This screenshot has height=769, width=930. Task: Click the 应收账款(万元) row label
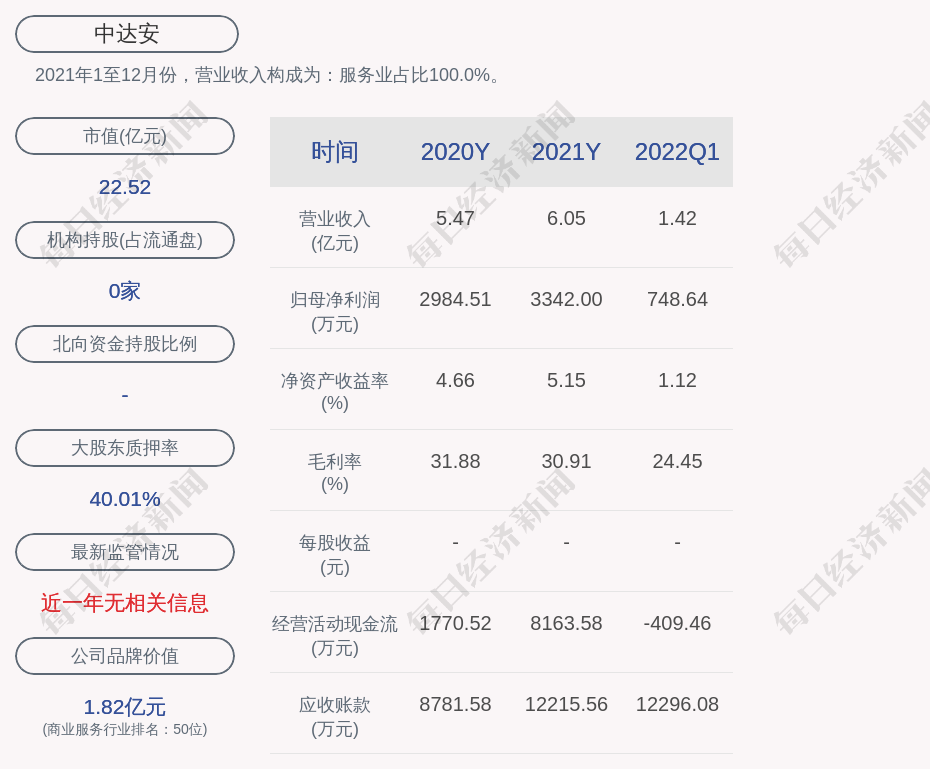(335, 717)
